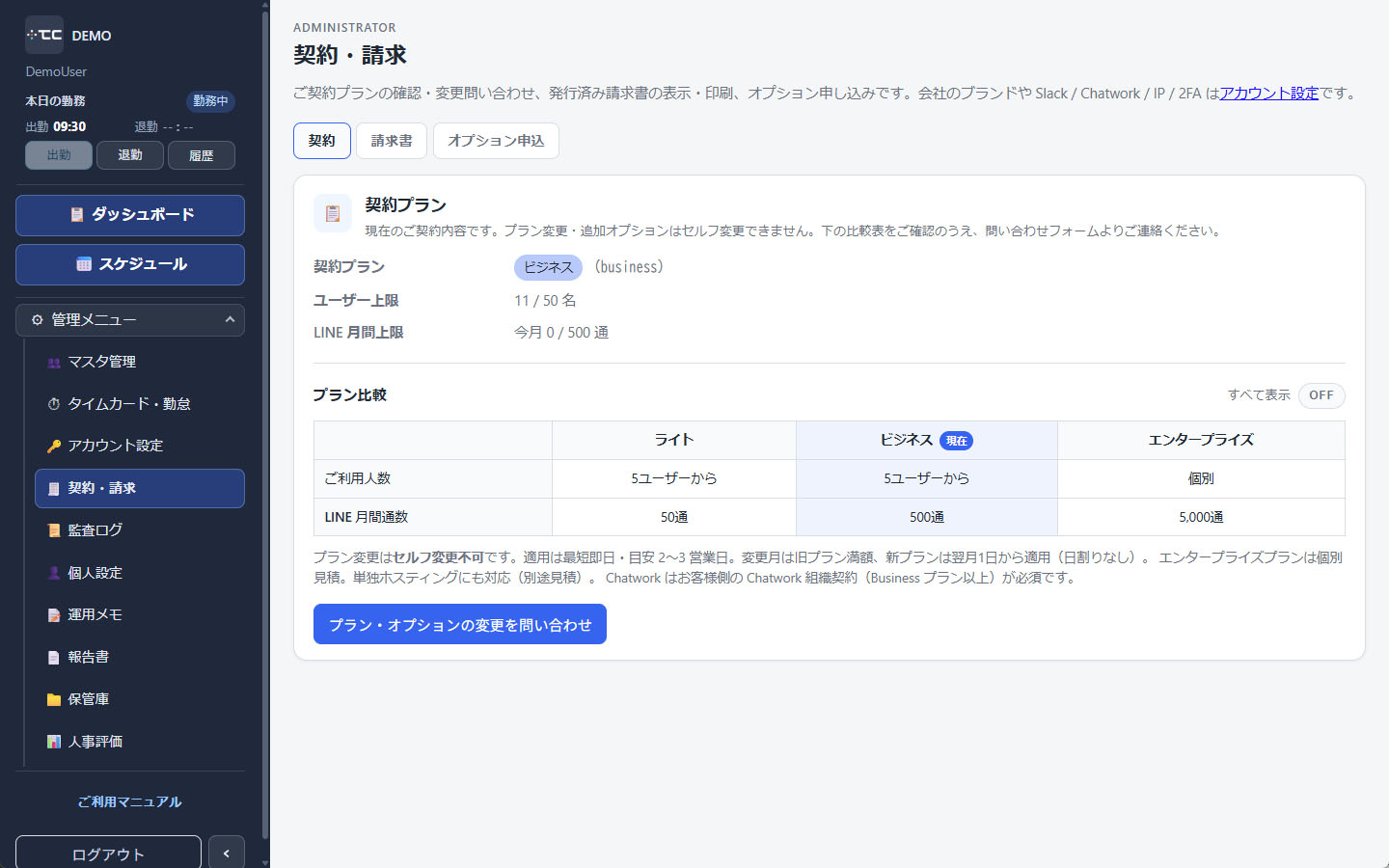Viewport: 1389px width, 868px height.
Task: Click the page icon for 報告書
Action: coord(54,658)
